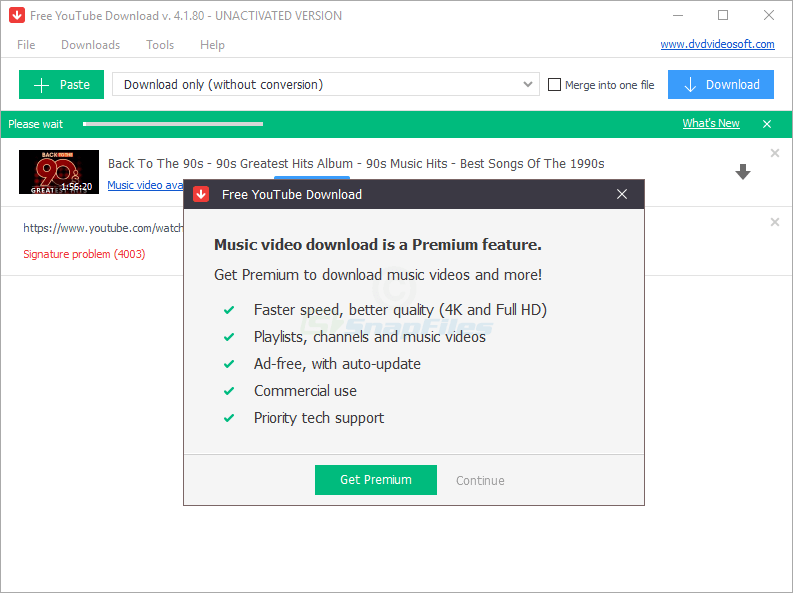Click the Faster speed, better quality line
The image size is (793, 593).
400,310
